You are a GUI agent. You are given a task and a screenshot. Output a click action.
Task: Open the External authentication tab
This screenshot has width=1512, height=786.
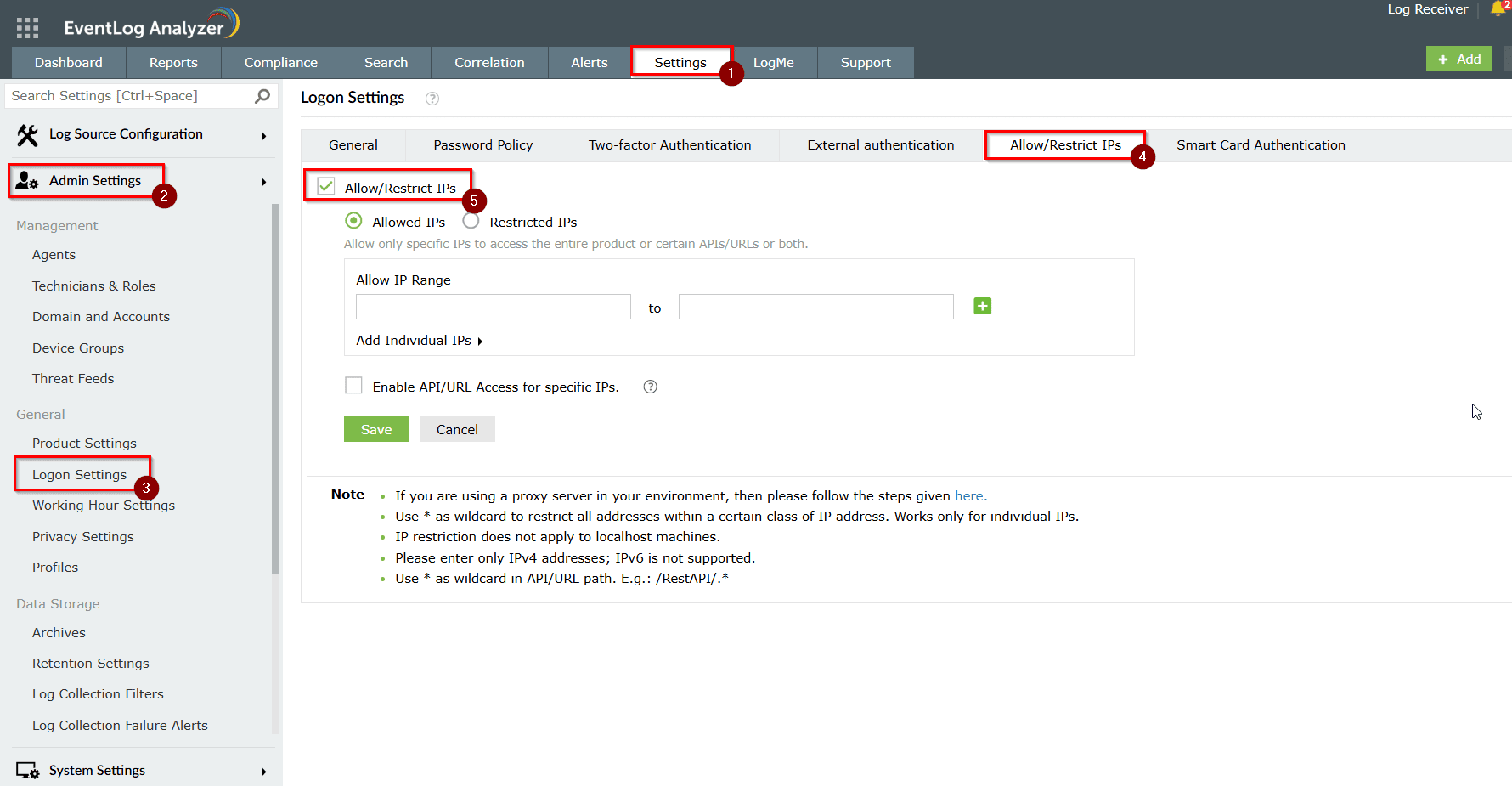click(x=881, y=145)
